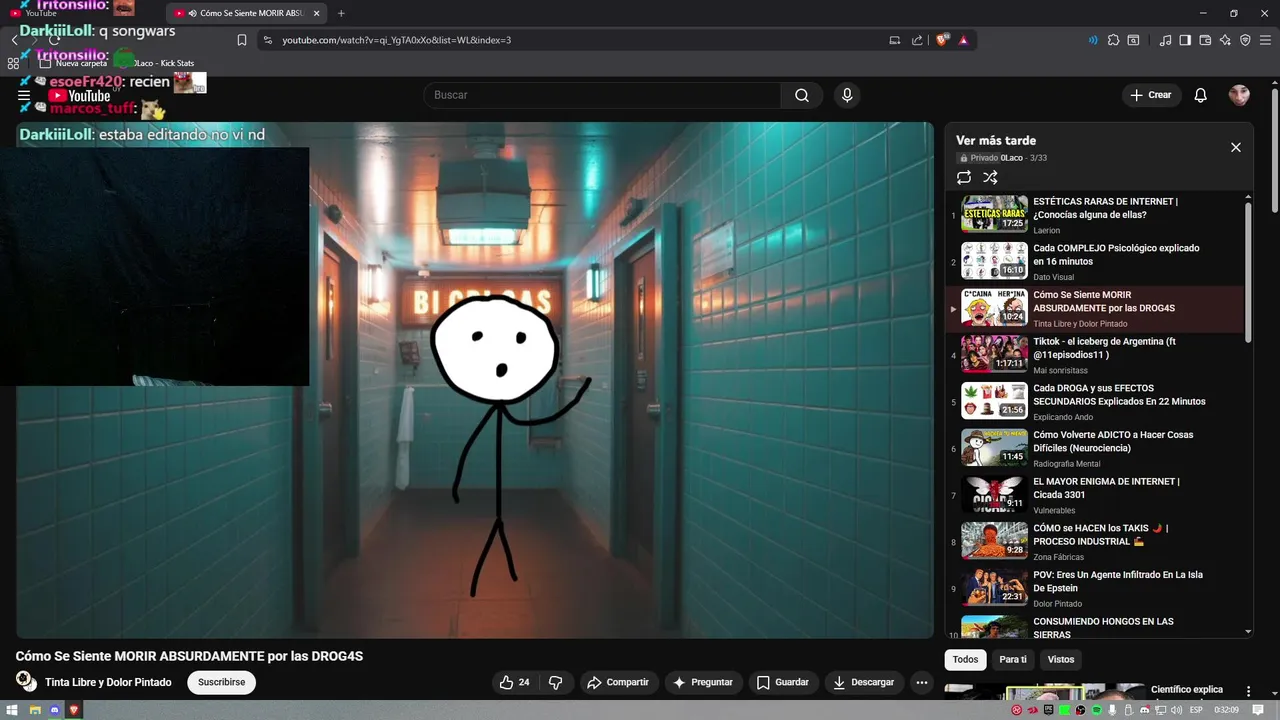Screen dimensions: 1280x720
Task: Close the Ver más tarde playlist panel
Action: 1236,147
